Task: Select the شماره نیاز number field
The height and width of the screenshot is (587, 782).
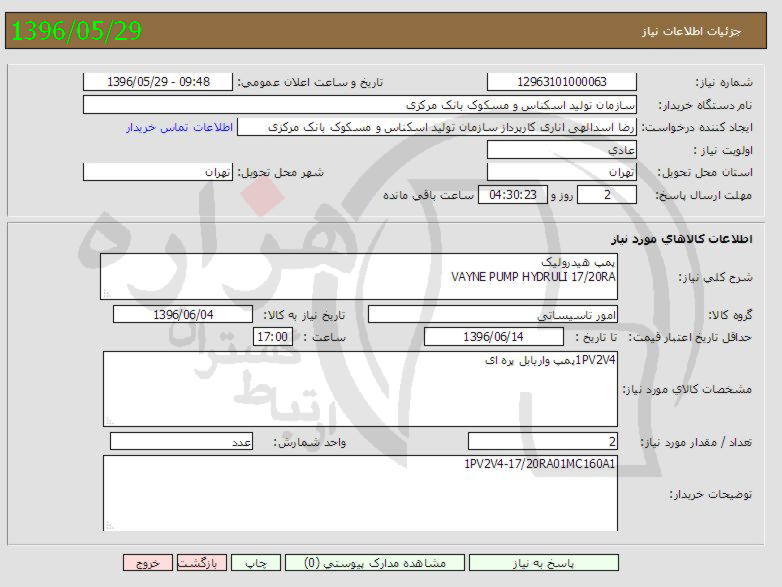Action: coord(561,82)
